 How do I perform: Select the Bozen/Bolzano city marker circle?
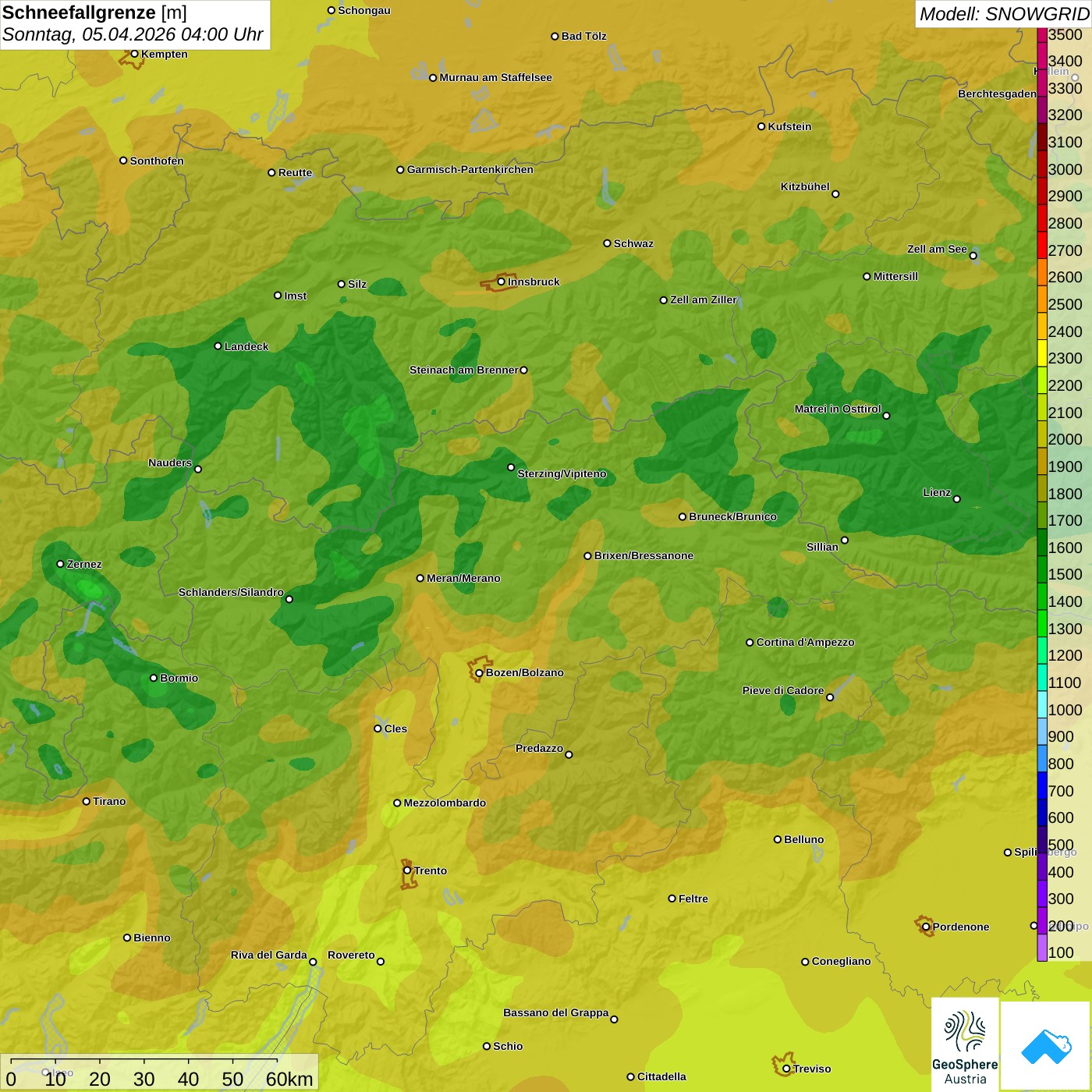[x=479, y=673]
